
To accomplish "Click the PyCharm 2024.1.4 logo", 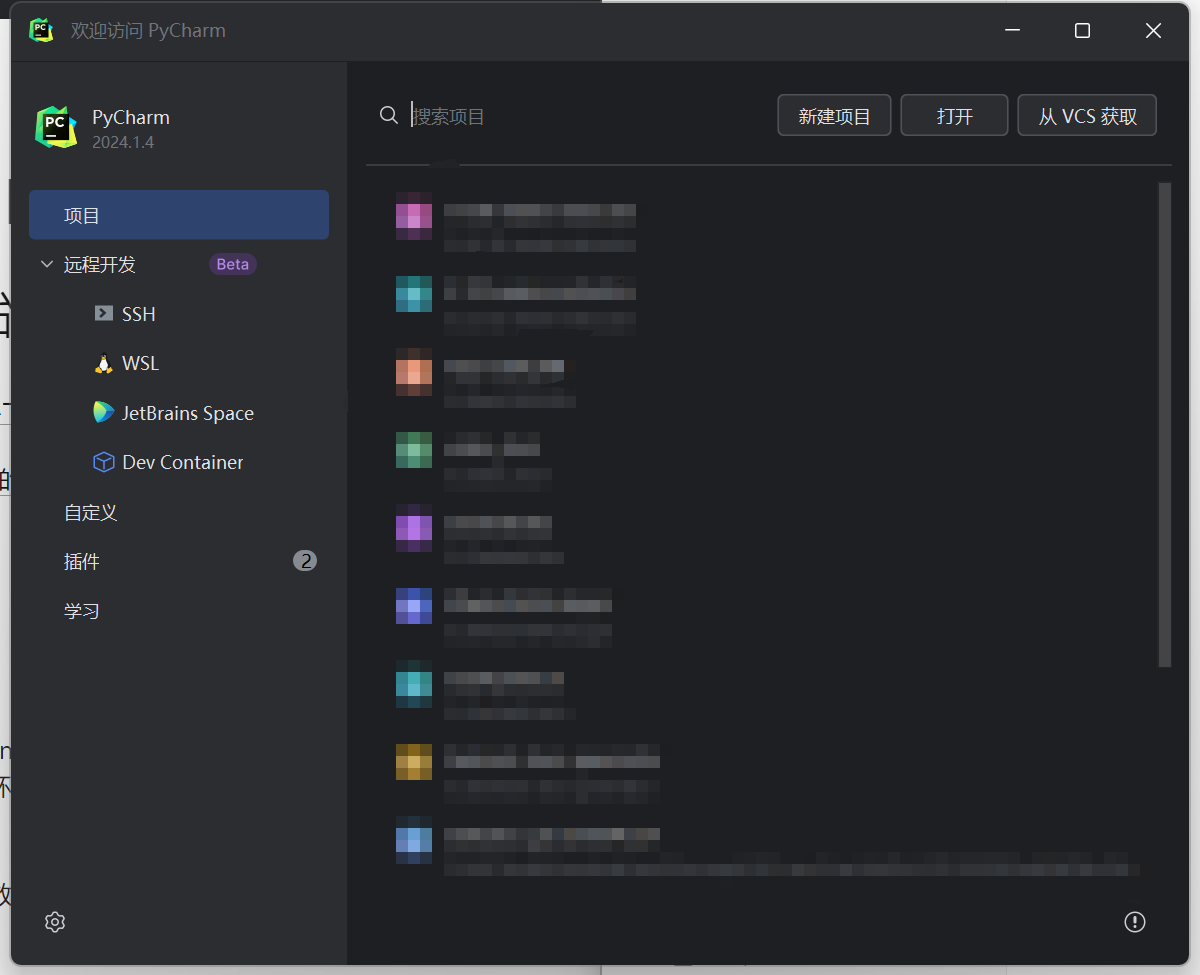I will click(x=56, y=127).
